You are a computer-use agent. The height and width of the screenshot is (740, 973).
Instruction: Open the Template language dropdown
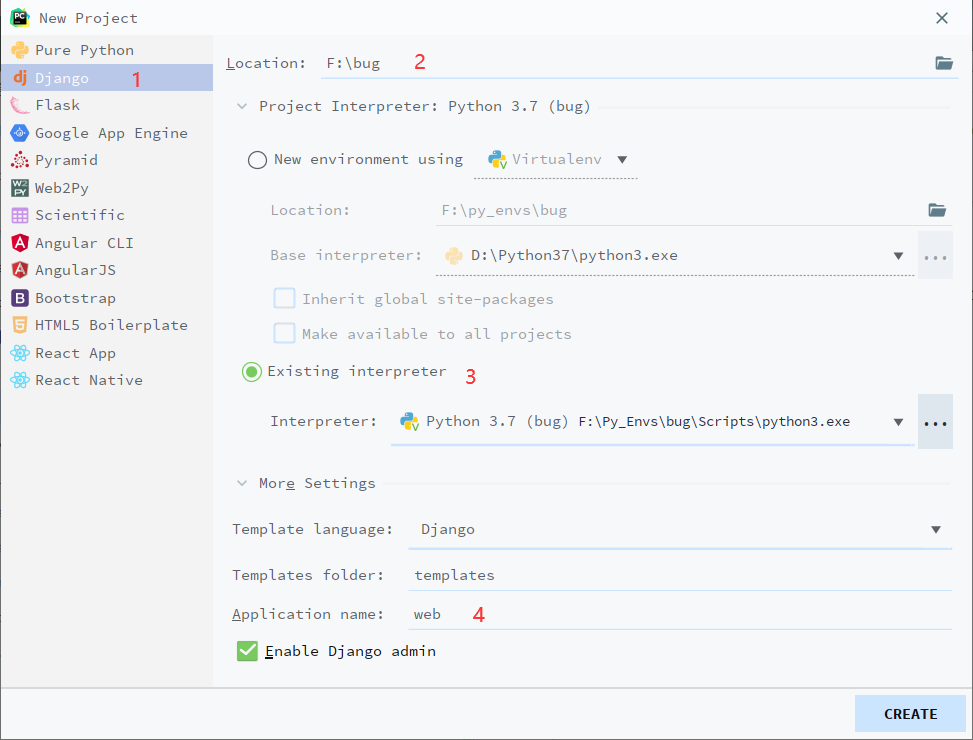[935, 530]
